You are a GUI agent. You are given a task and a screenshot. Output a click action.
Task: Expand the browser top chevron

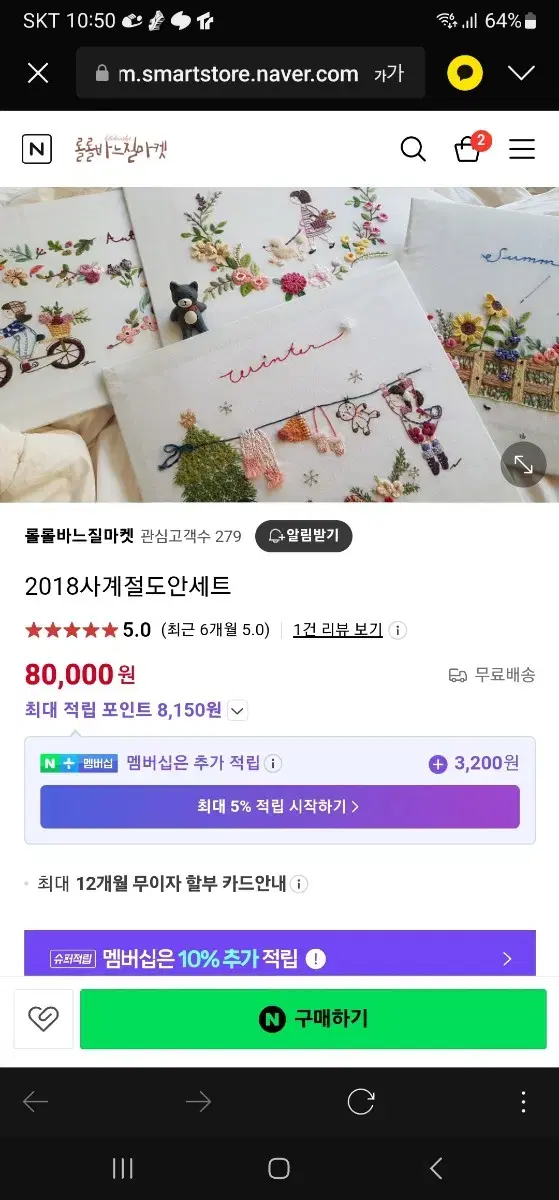tap(521, 73)
